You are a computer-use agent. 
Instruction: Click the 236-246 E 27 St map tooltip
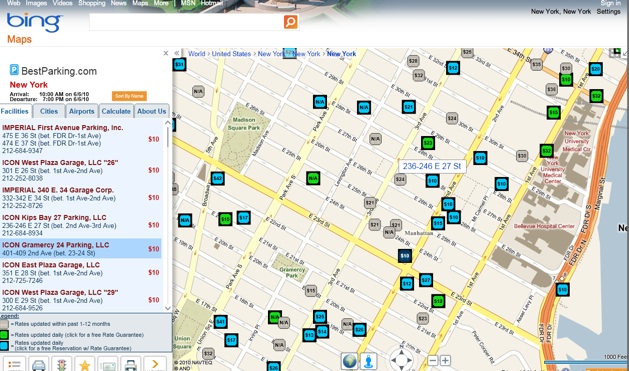(x=432, y=166)
